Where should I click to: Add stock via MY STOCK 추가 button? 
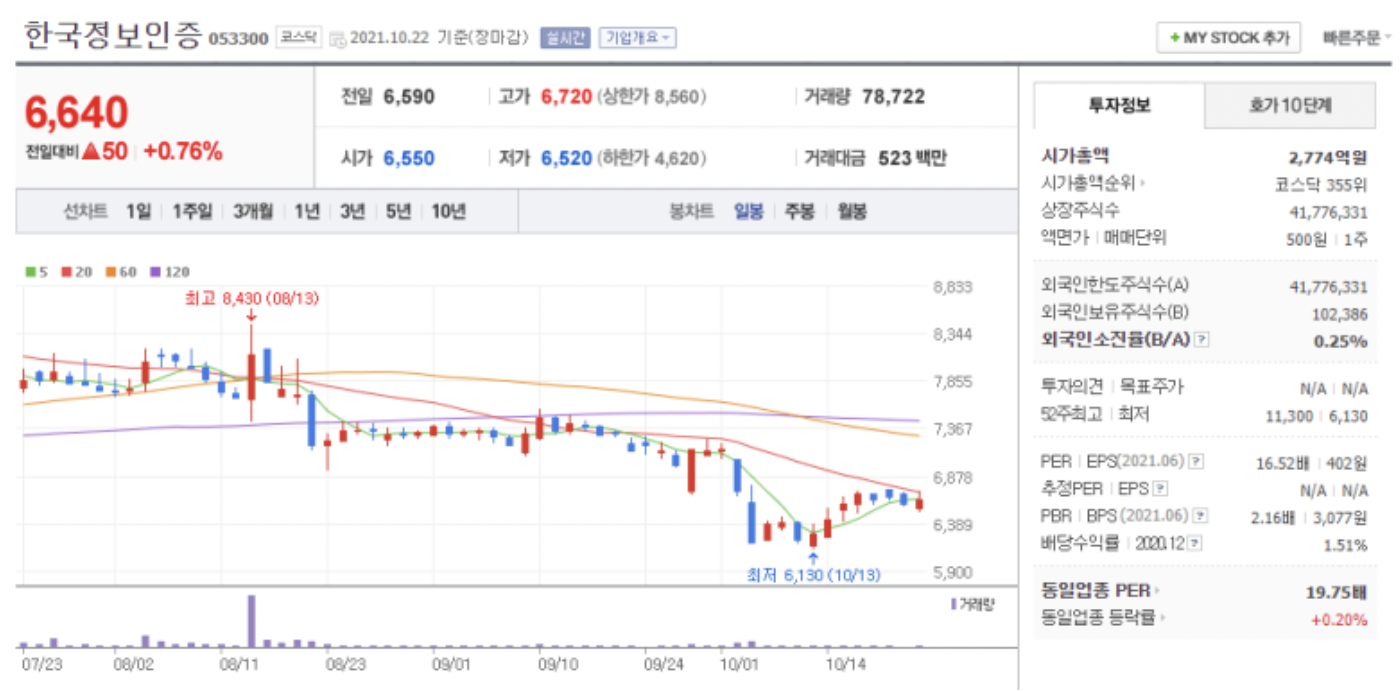1229,38
